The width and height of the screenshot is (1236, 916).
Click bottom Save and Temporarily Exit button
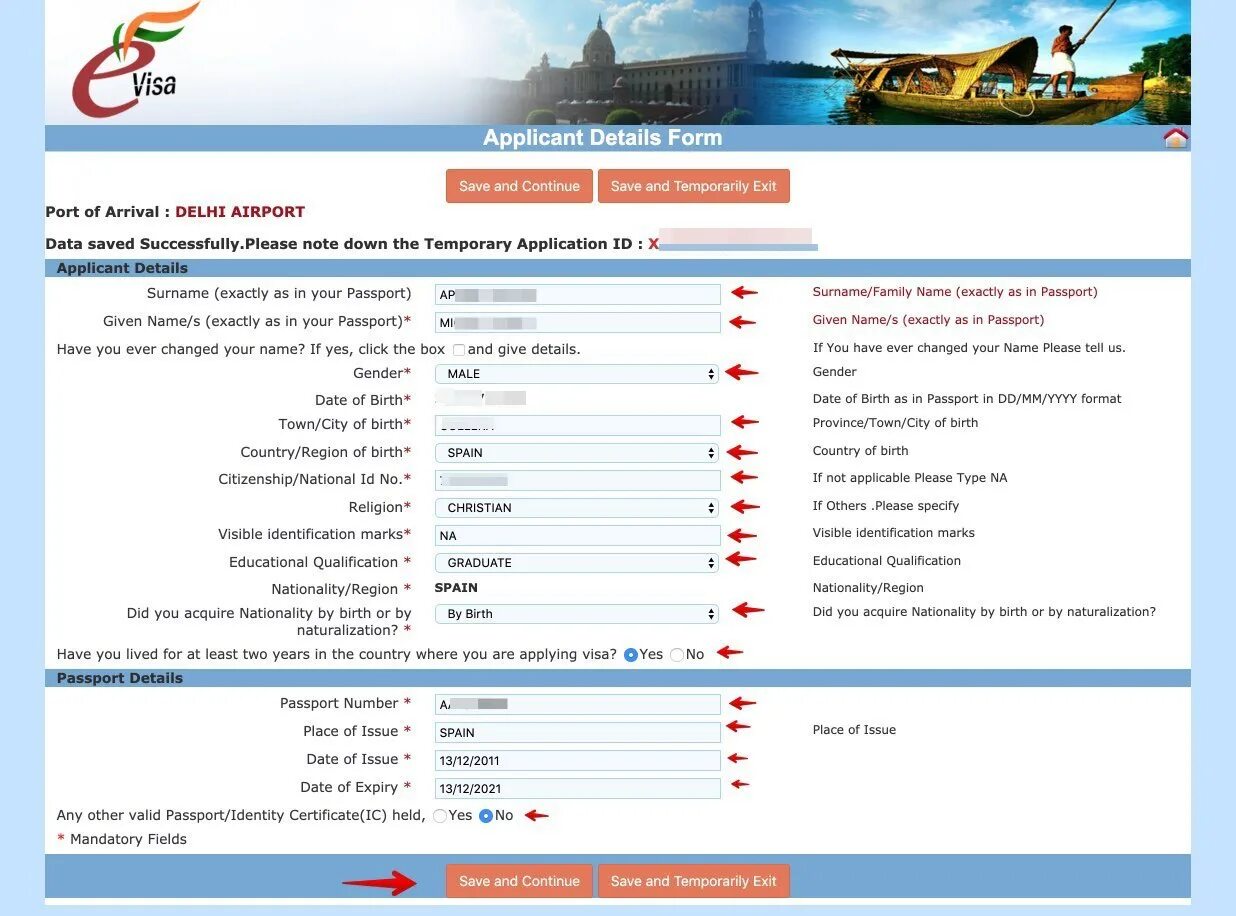pyautogui.click(x=693, y=881)
